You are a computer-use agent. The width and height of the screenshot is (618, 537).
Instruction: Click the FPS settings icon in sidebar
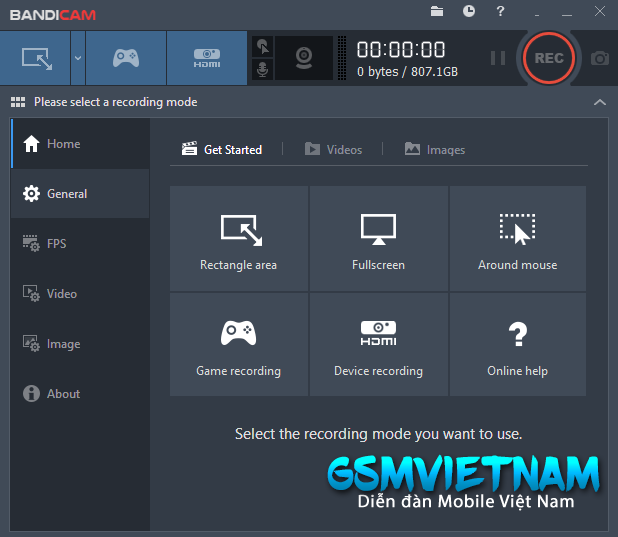(31, 243)
